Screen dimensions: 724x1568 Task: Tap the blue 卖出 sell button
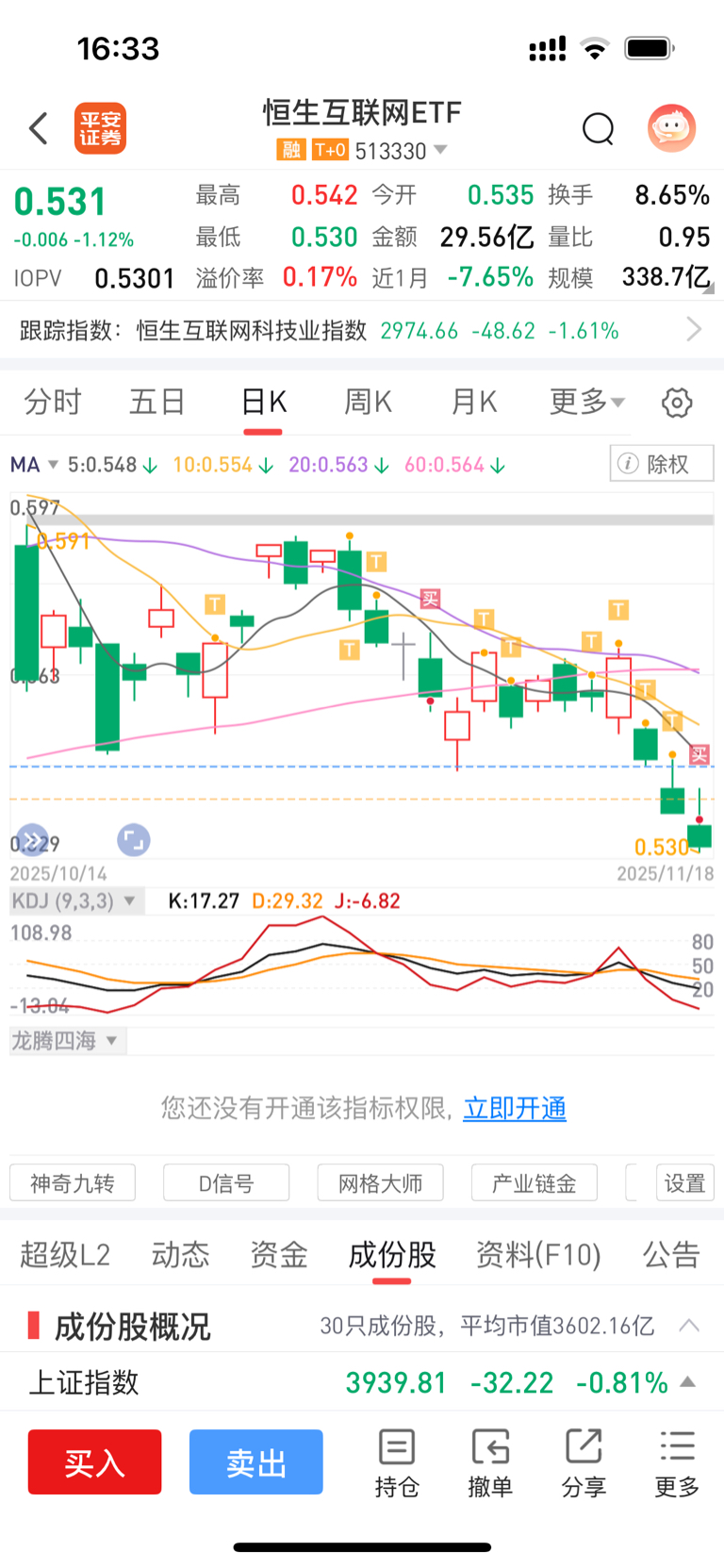coord(256,1461)
